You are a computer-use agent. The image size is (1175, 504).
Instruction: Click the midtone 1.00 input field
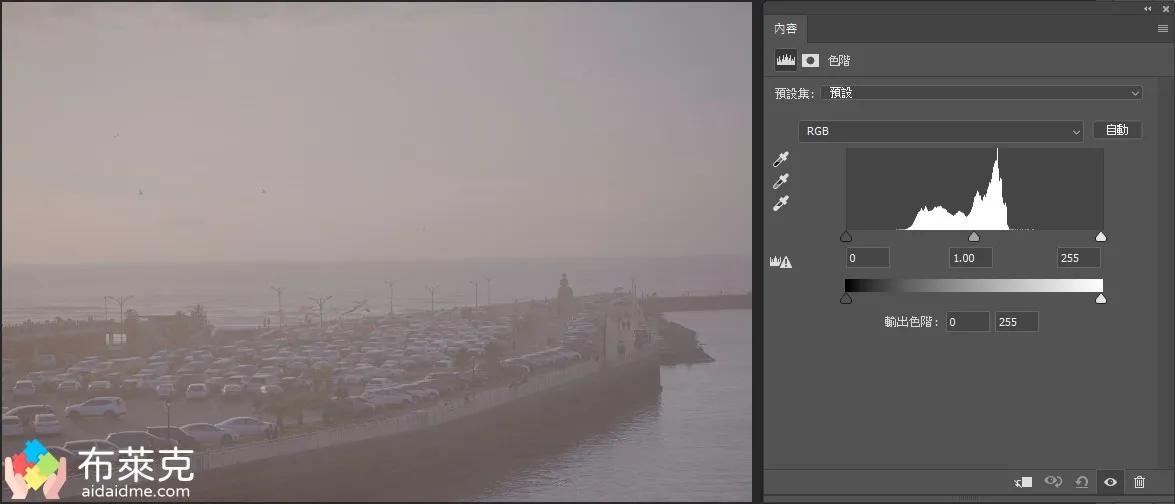(x=970, y=258)
